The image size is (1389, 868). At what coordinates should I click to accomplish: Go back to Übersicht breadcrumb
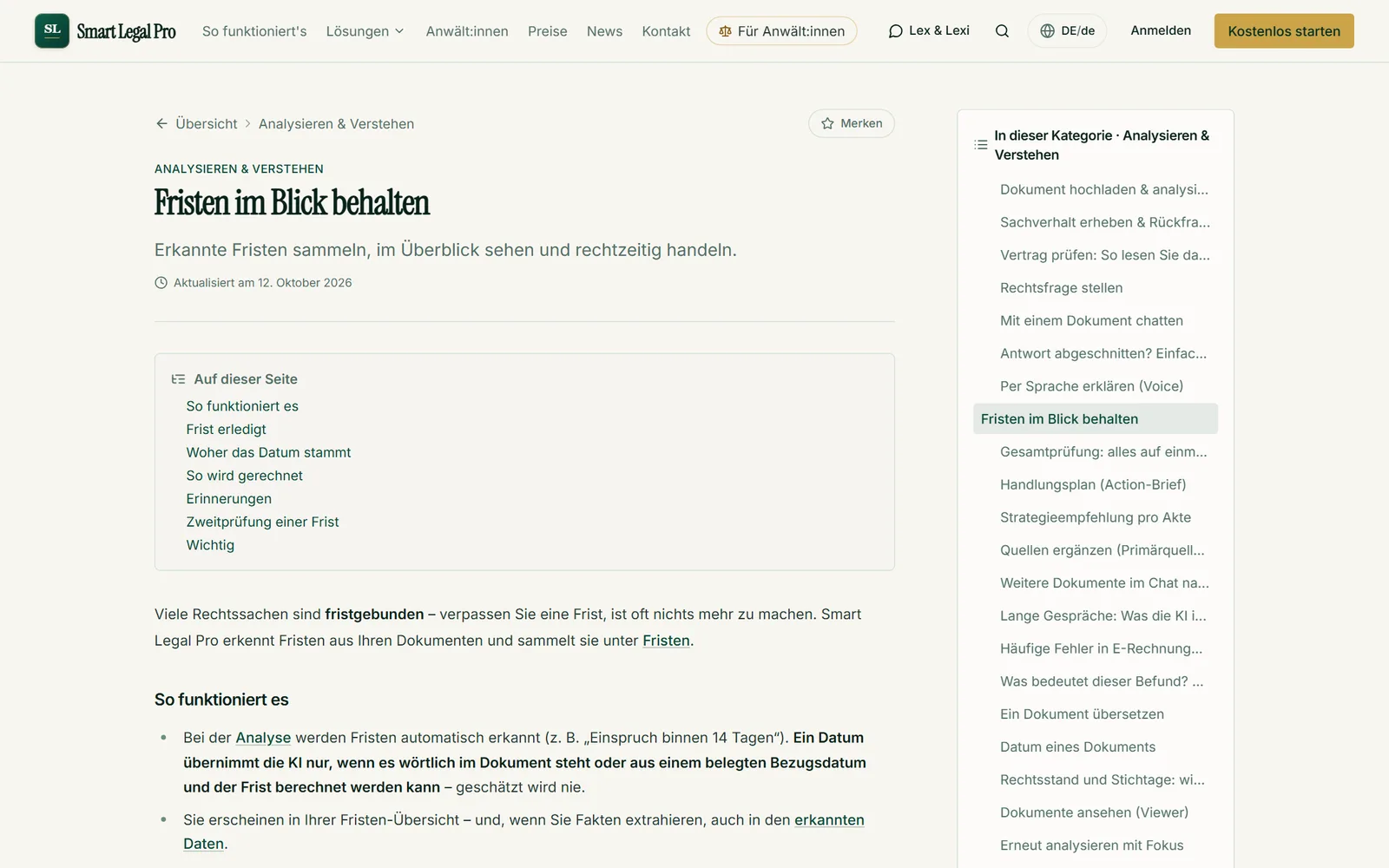[207, 124]
